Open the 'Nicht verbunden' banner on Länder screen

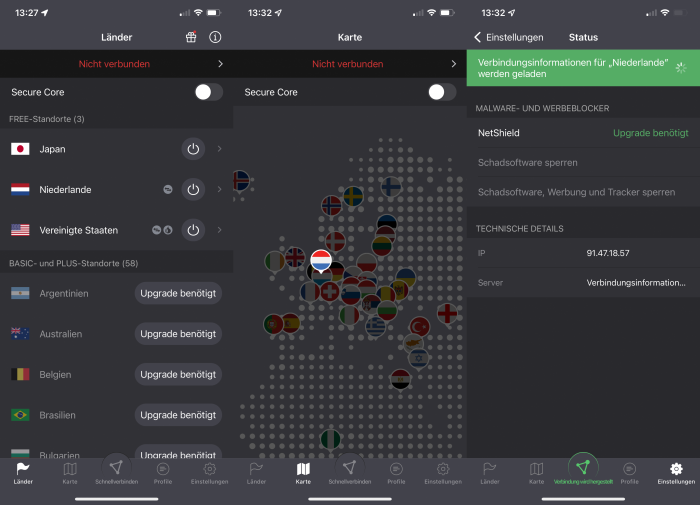(x=116, y=64)
